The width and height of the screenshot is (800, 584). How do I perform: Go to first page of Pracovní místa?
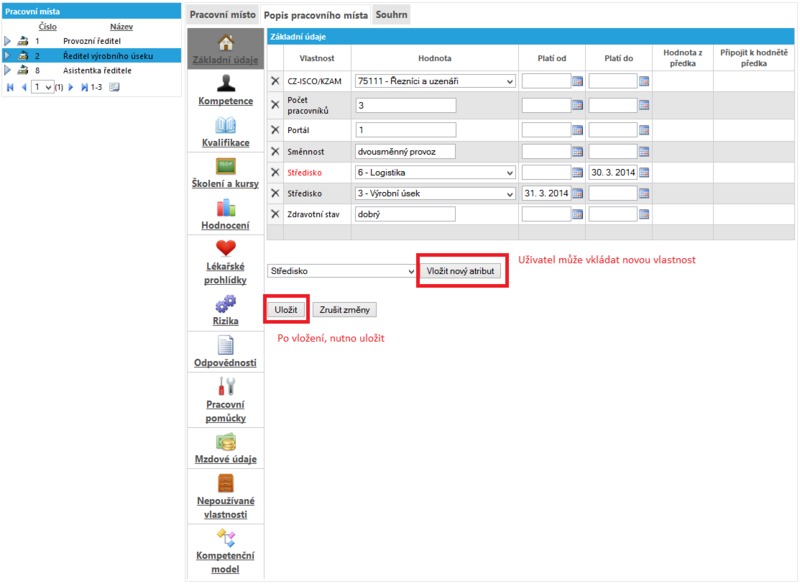point(10,87)
